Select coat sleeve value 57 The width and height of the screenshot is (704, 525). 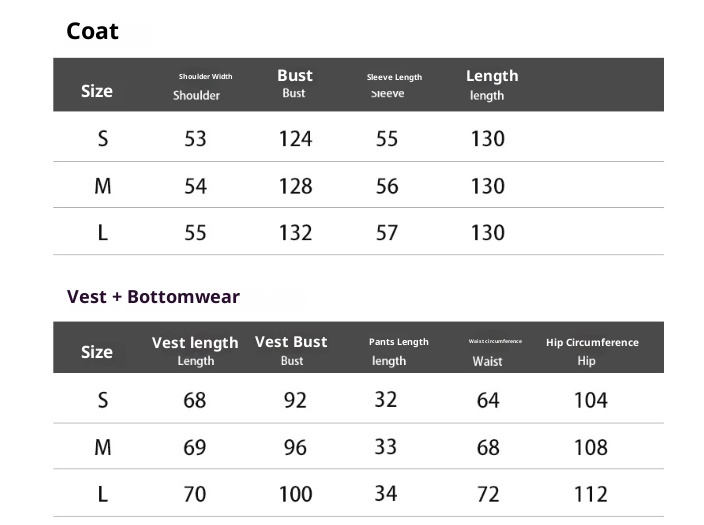coord(387,233)
